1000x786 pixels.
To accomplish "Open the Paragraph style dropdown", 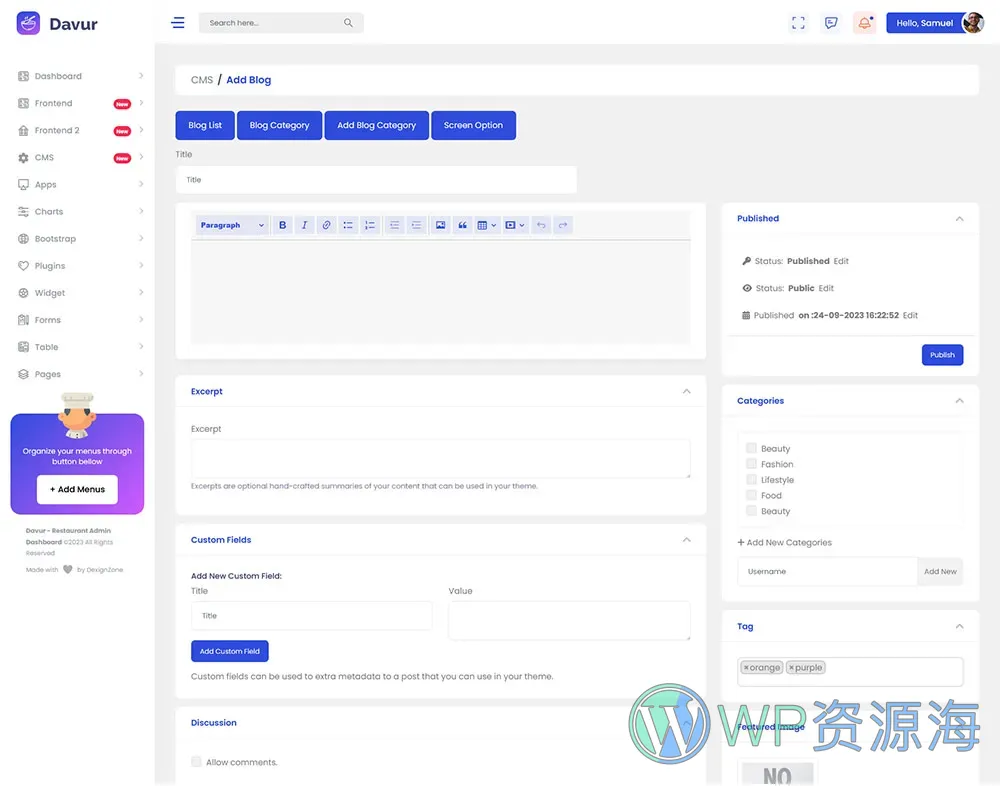I will coord(231,225).
